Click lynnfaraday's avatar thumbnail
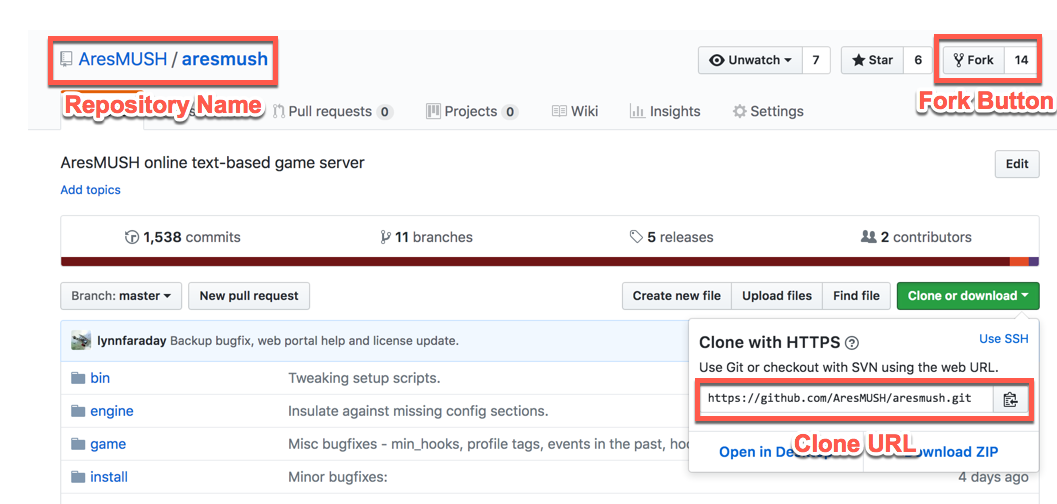Screen dimensions: 1057x504 coord(81,341)
